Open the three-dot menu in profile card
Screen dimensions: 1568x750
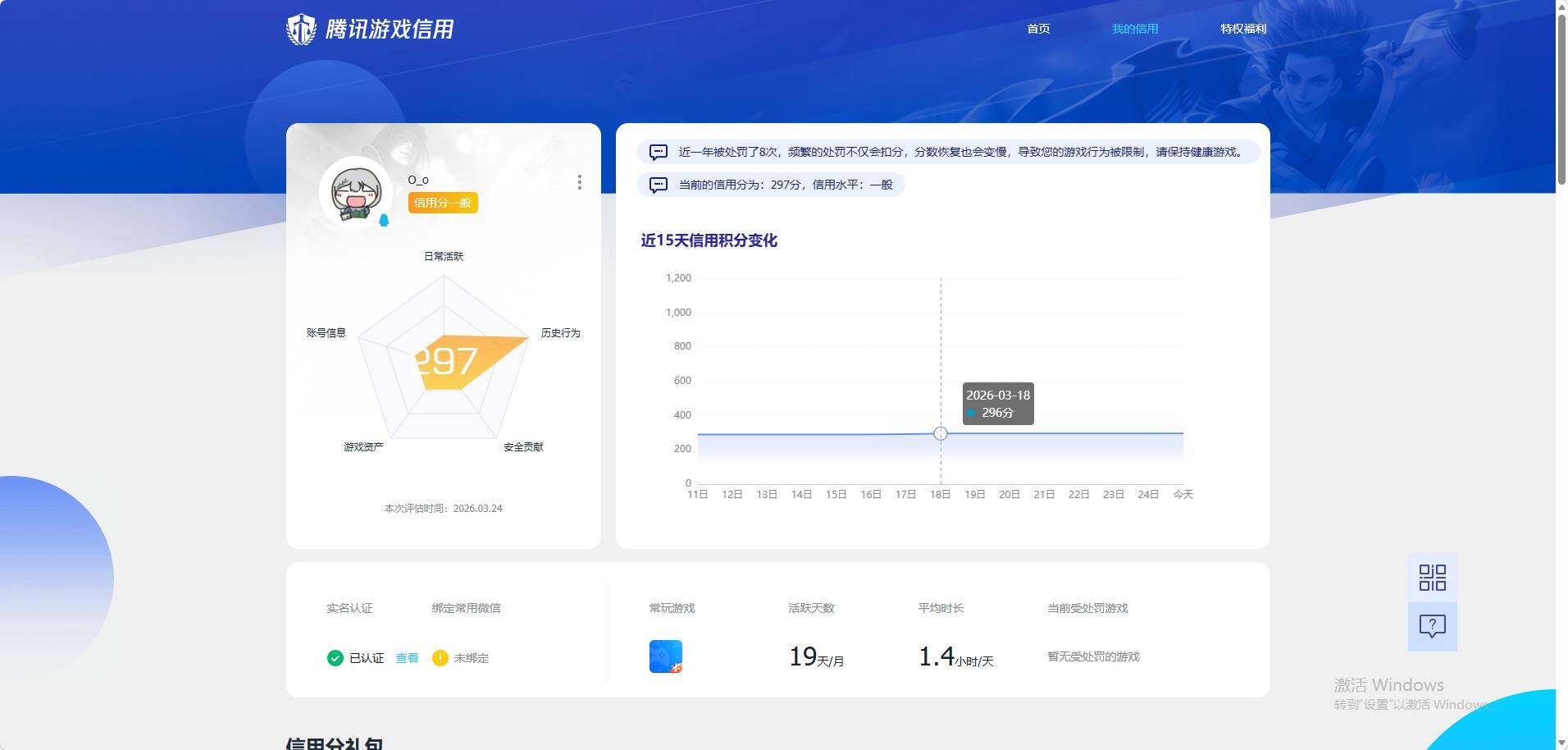coord(580,182)
